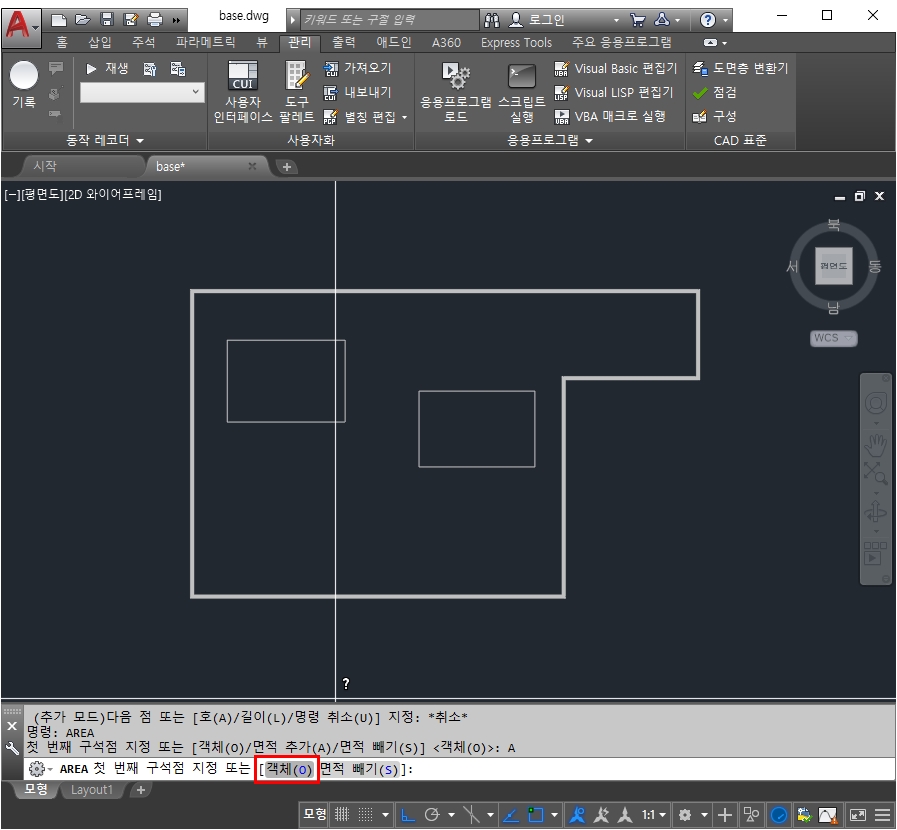
Task: Switch to the 파라메트릭 ribbon tab
Action: click(x=205, y=42)
